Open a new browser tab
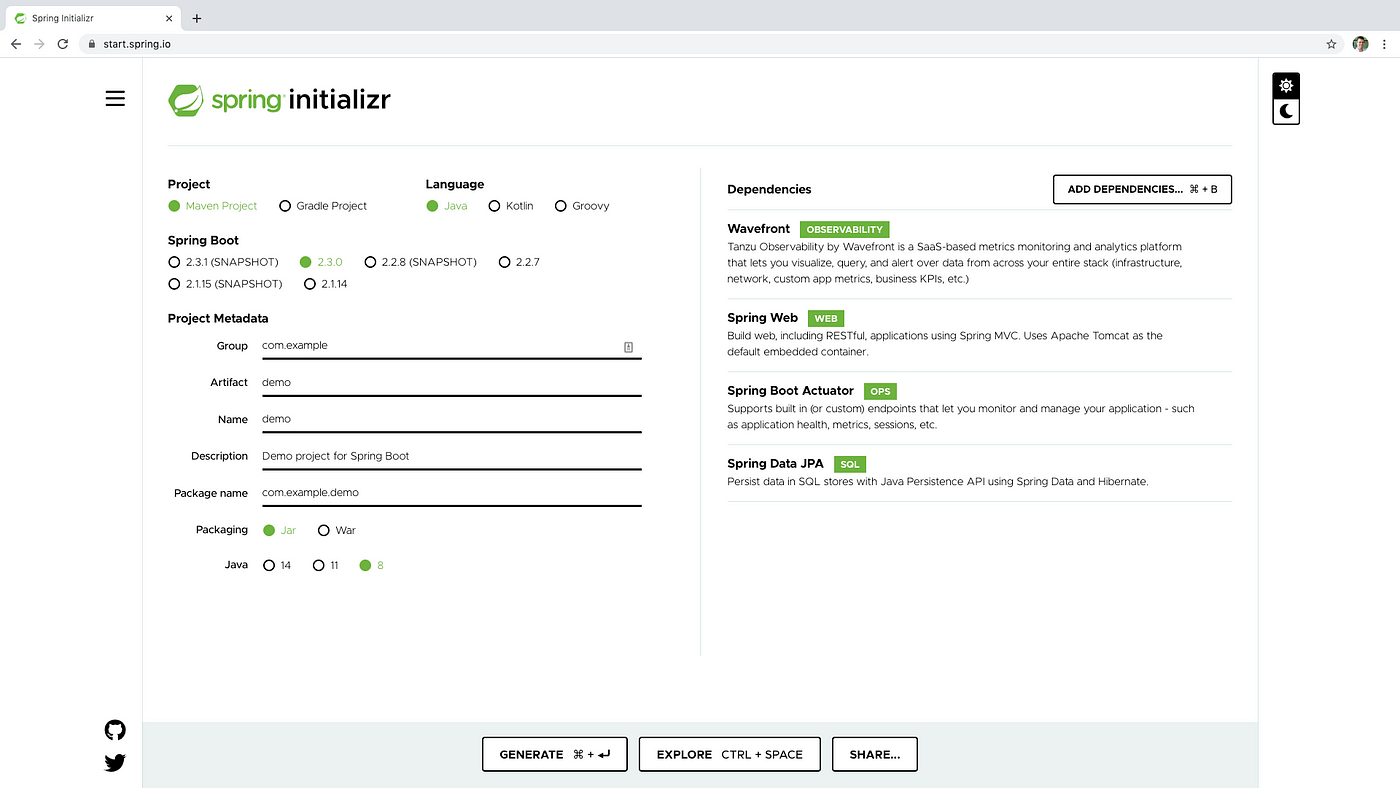The height and width of the screenshot is (788, 1400). [x=197, y=18]
